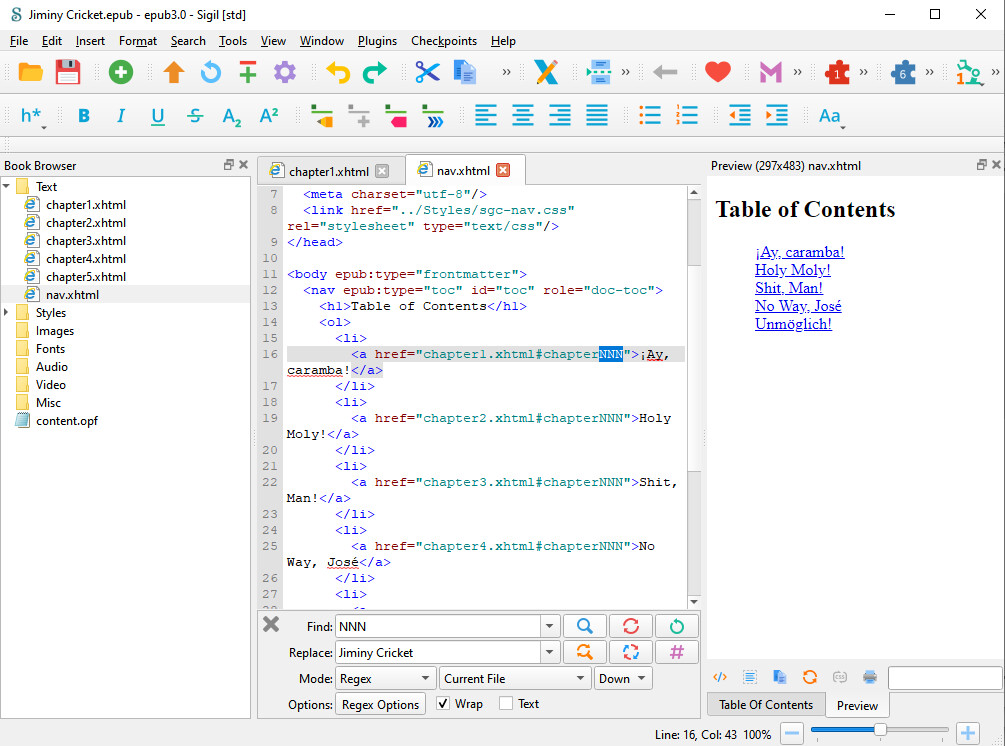This screenshot has width=1005, height=746.
Task: Enable the Text option checkbox
Action: pyautogui.click(x=506, y=704)
